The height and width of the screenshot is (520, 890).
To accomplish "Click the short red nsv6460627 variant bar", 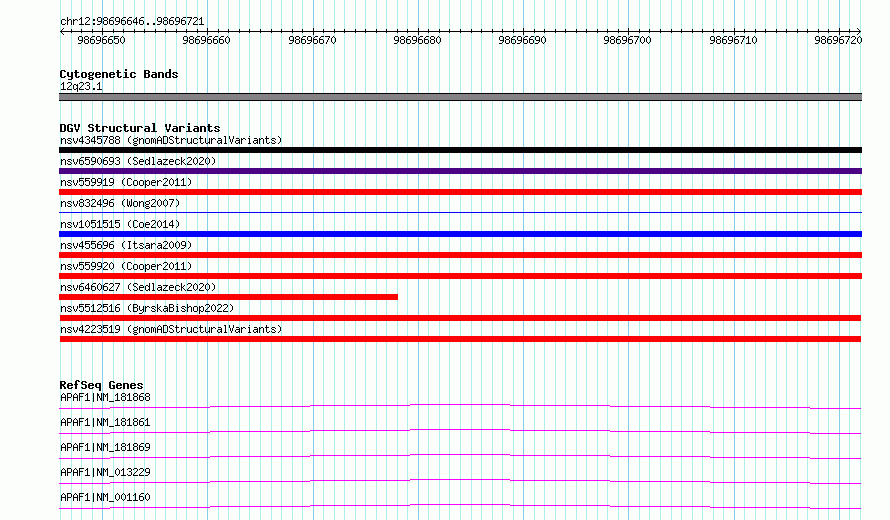I will [228, 297].
